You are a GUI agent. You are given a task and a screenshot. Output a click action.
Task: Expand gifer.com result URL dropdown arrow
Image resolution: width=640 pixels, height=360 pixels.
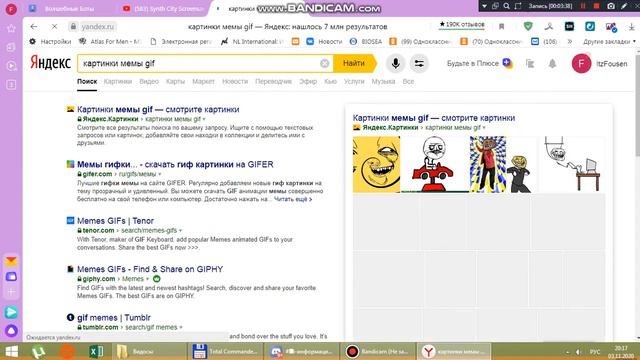160,174
